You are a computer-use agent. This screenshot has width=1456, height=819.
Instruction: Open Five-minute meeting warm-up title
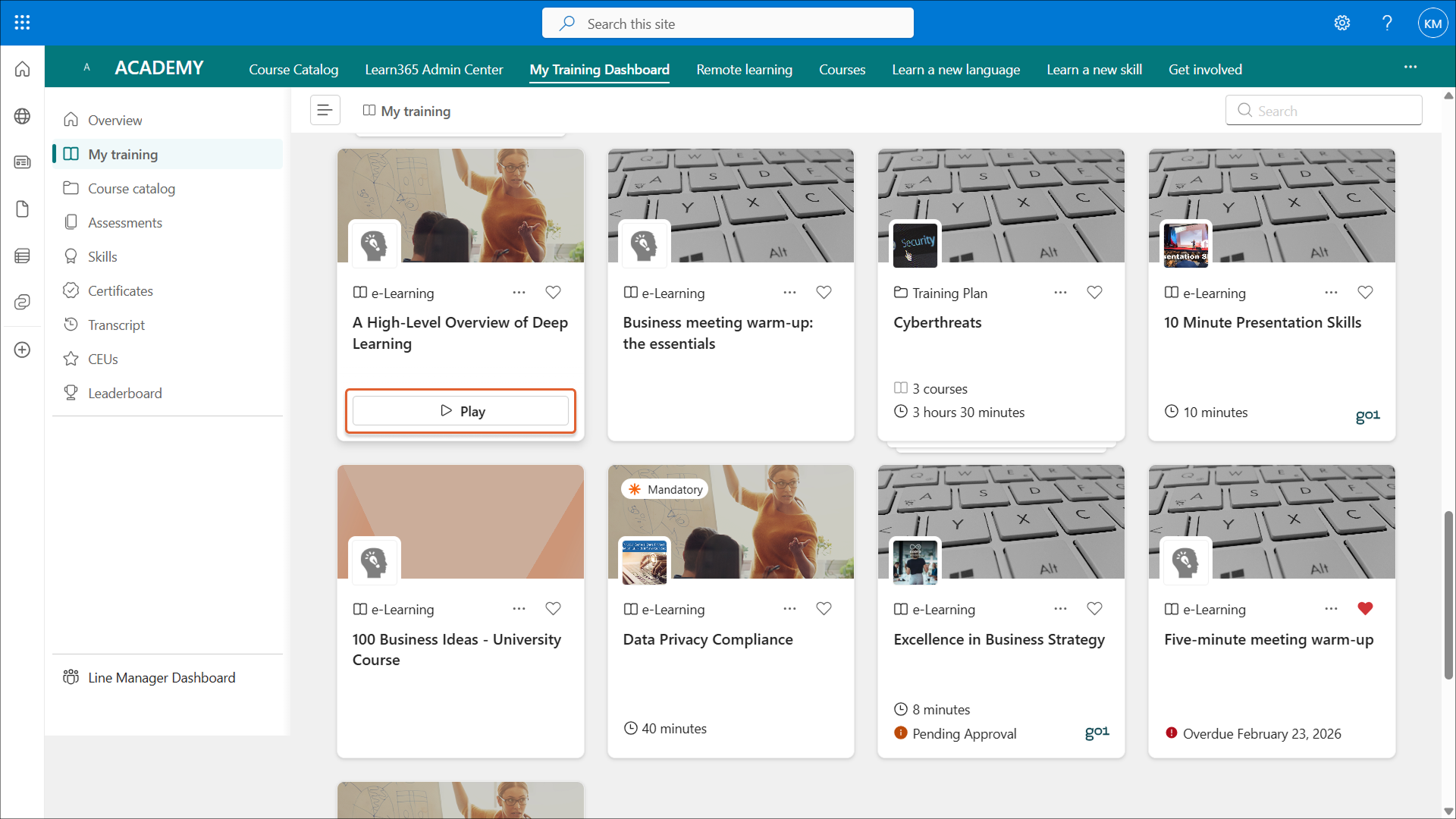1269,639
